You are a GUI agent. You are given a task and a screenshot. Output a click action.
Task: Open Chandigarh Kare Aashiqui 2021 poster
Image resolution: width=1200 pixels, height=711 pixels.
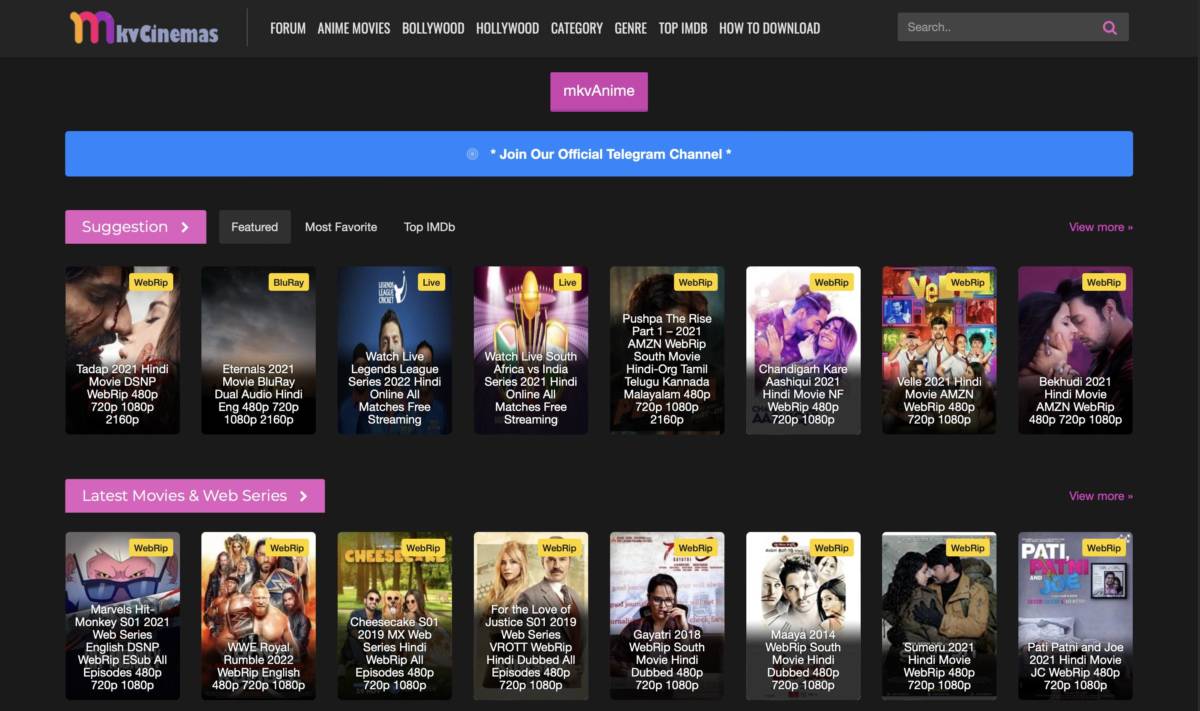[x=803, y=350]
